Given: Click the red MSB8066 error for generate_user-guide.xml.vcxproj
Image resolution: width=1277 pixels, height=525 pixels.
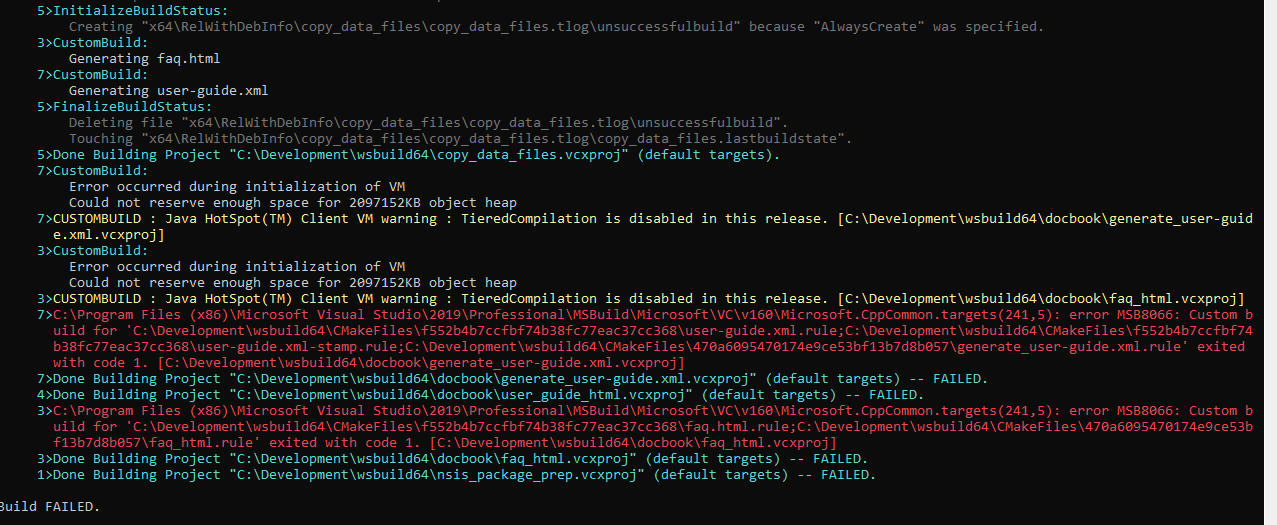Looking at the screenshot, I should 644,339.
